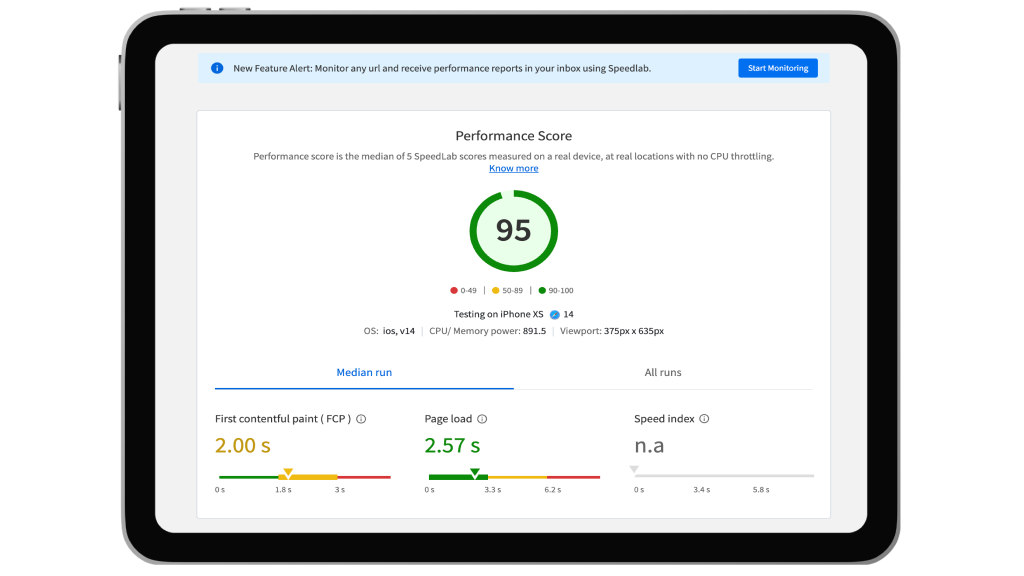
Task: Click the grey marker on the Speed index bar
Action: pos(634,470)
